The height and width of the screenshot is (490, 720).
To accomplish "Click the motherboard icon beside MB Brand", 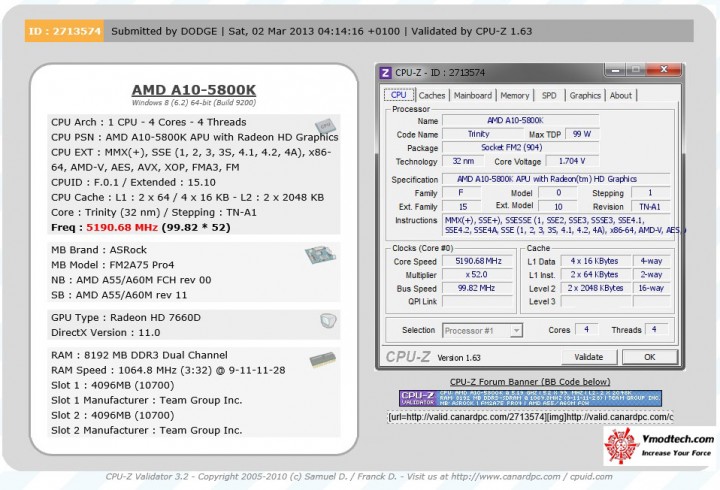I will pyautogui.click(x=320, y=254).
